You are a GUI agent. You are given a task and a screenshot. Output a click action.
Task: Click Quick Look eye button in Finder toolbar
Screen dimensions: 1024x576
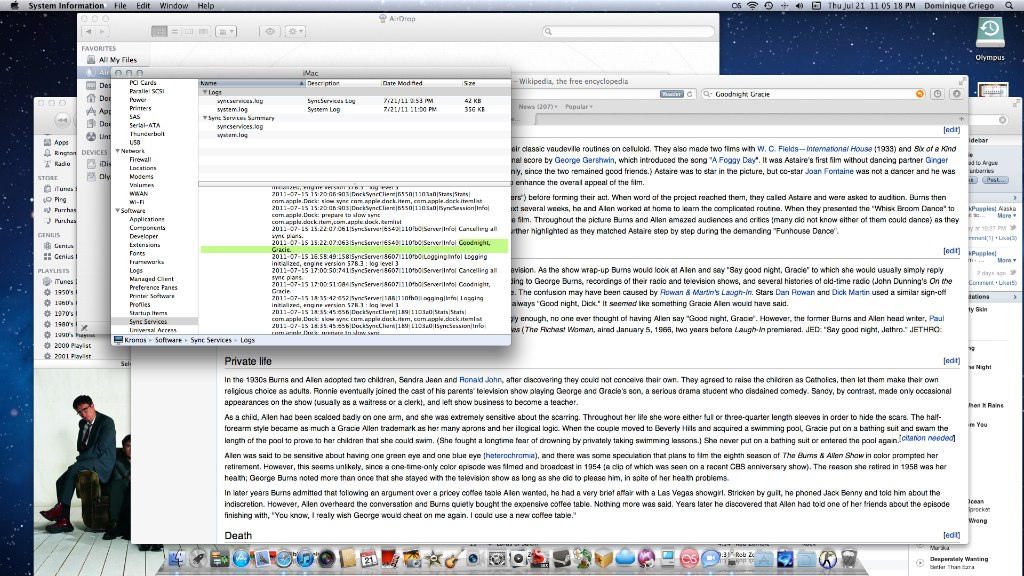pos(270,31)
